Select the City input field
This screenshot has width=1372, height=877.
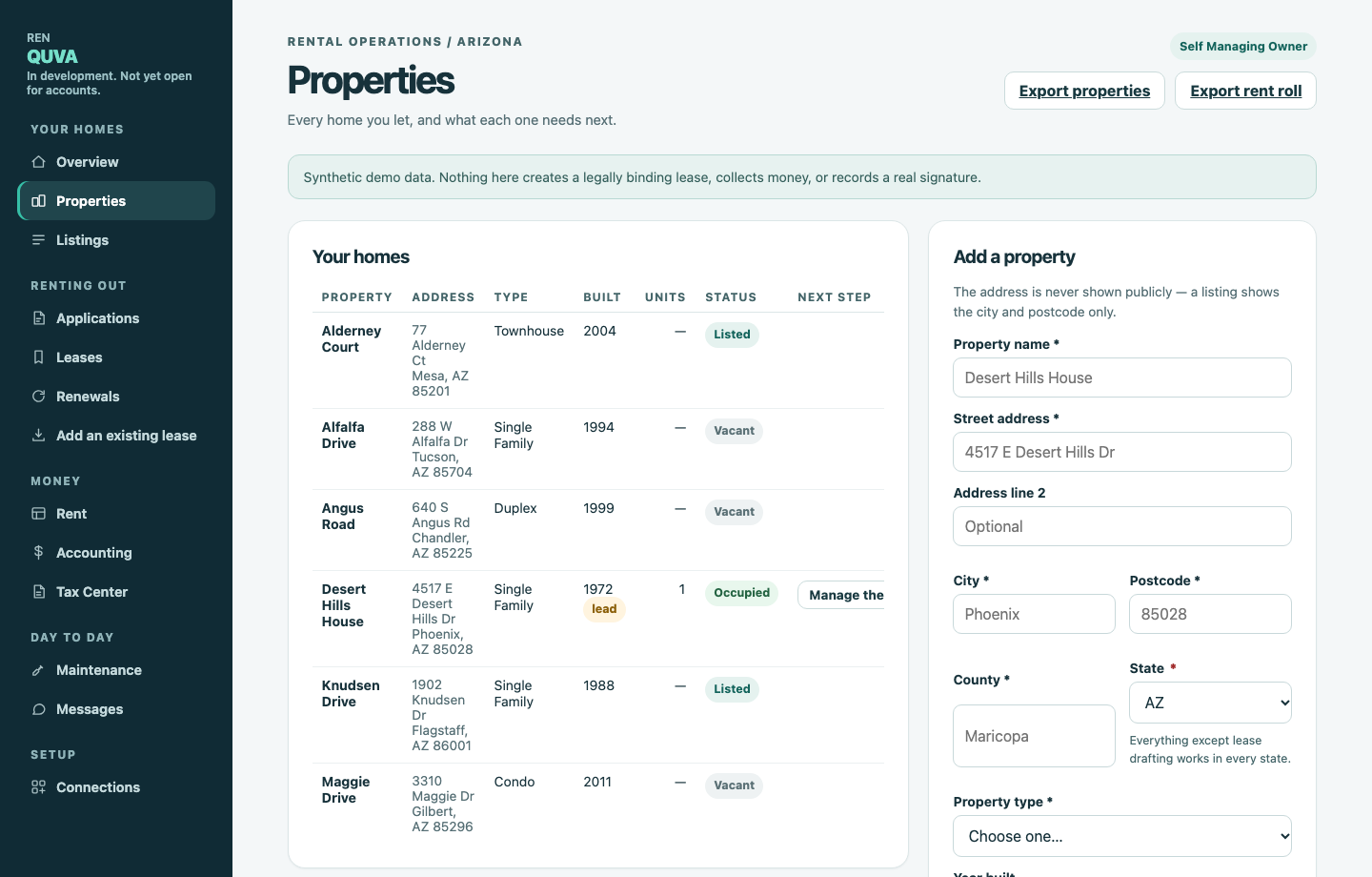(1034, 614)
